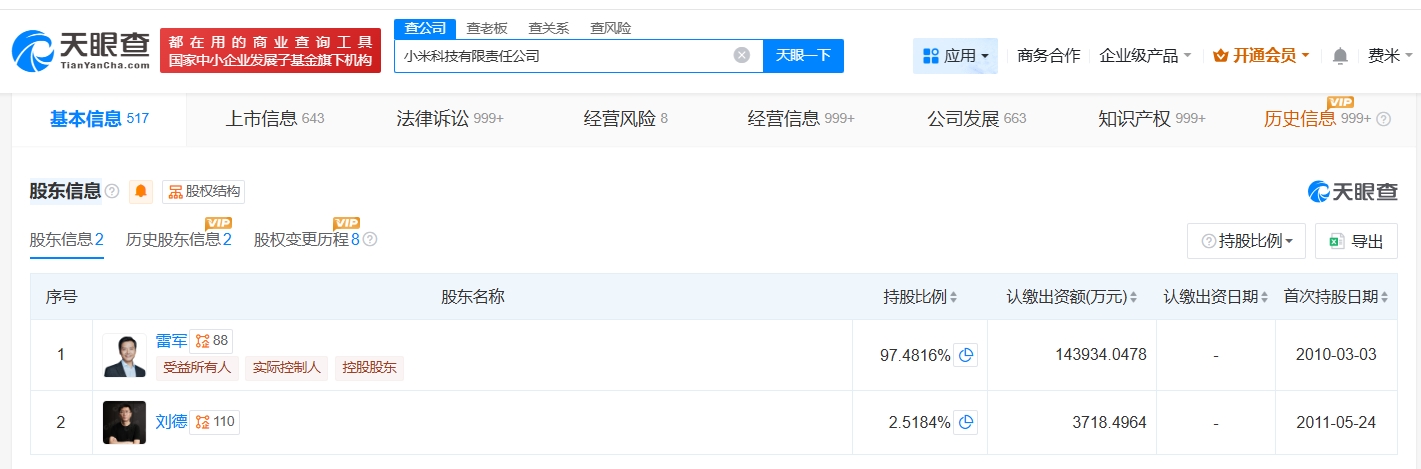Viewport: 1421px width, 469px height.
Task: Switch to the 知识产权 tab
Action: [x=1152, y=119]
